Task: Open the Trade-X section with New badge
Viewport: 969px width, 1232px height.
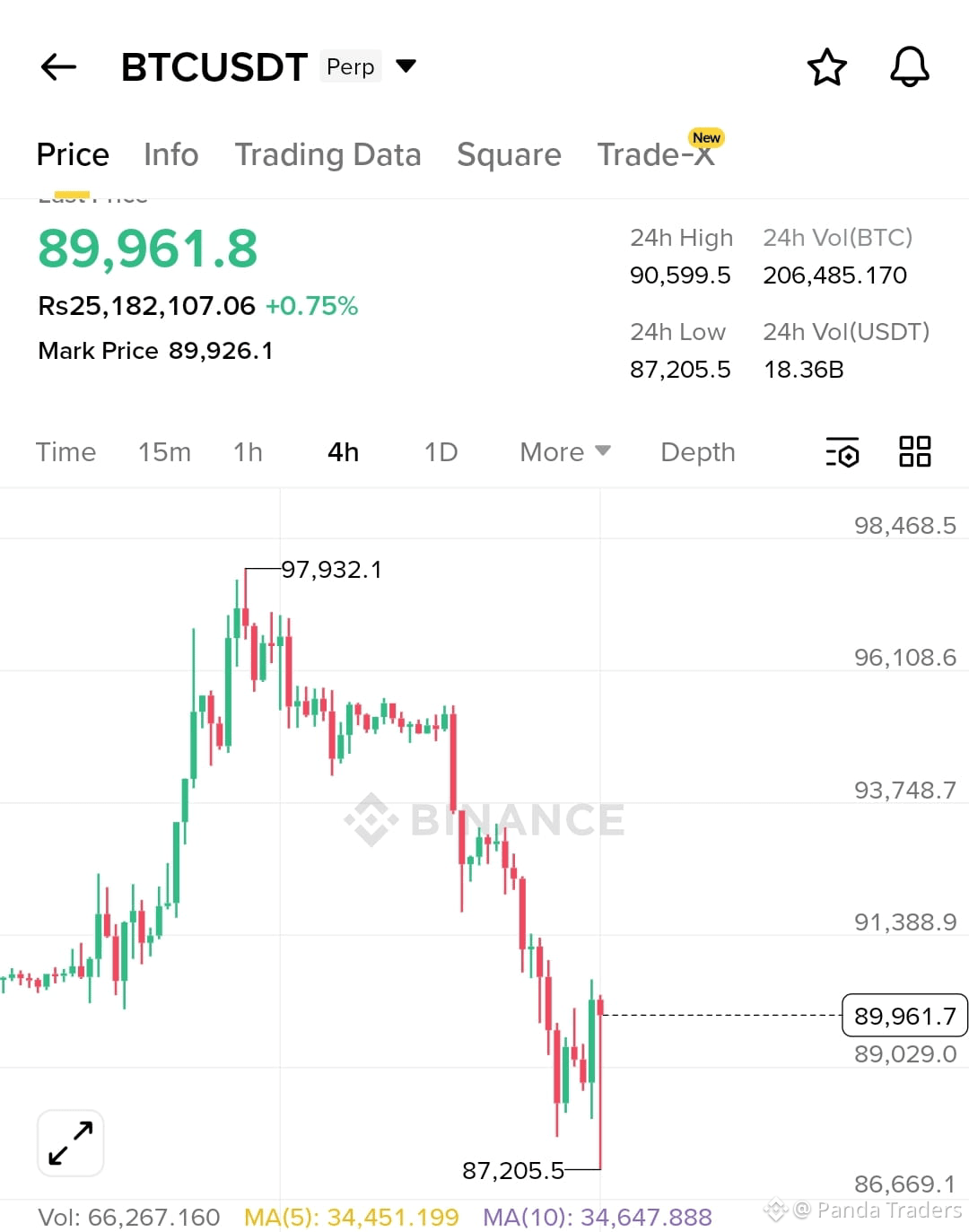Action: 658,154
